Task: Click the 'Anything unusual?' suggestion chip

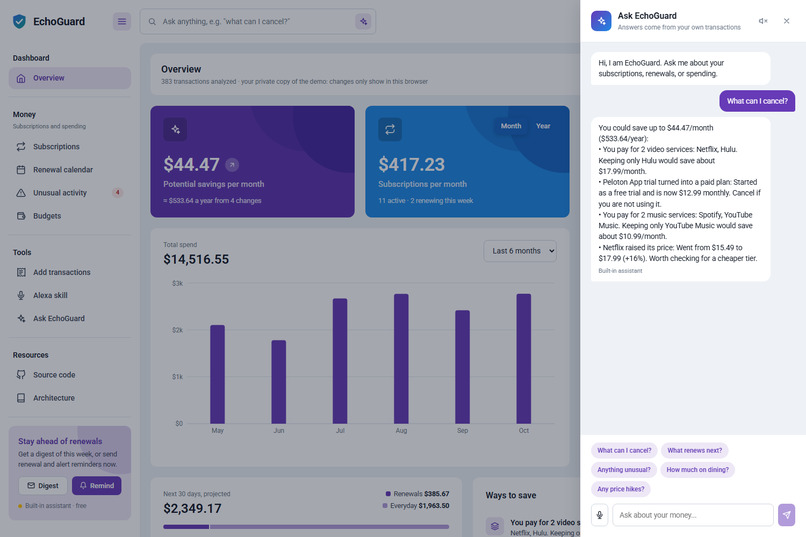Action: [624, 470]
